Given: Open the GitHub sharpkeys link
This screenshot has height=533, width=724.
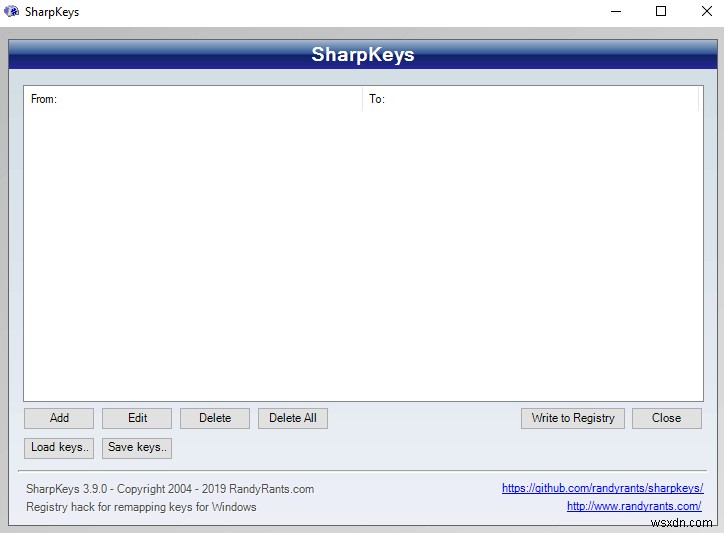Looking at the screenshot, I should pos(602,488).
